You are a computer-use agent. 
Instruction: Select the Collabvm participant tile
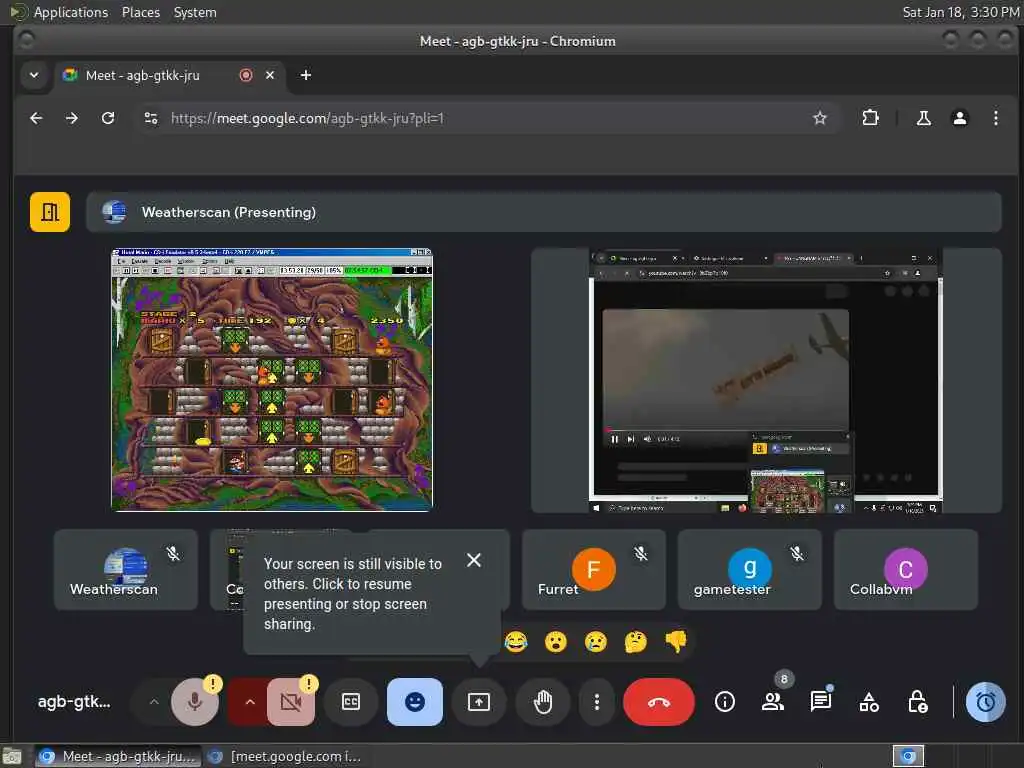906,569
